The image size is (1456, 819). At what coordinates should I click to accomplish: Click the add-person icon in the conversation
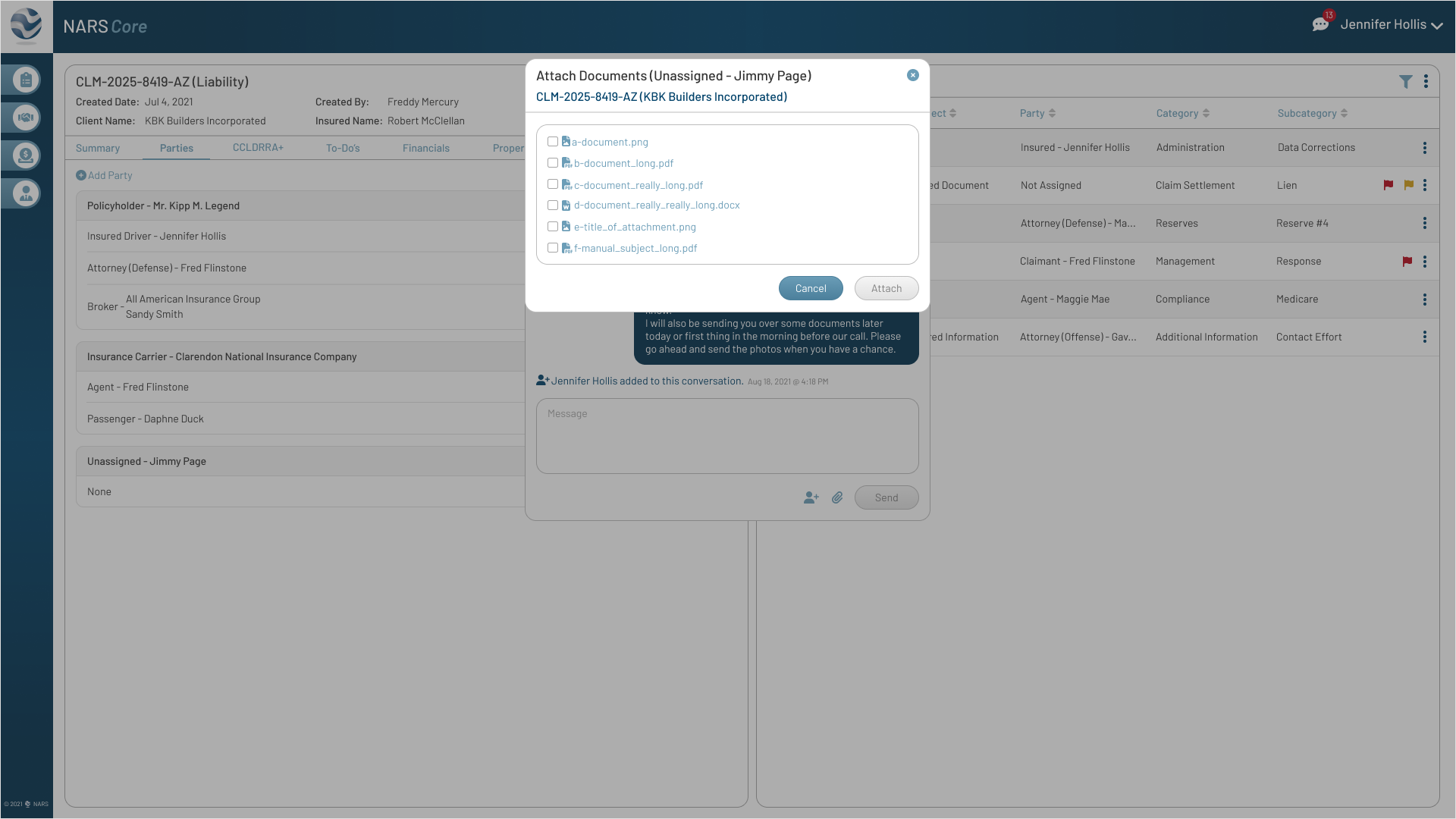click(811, 497)
